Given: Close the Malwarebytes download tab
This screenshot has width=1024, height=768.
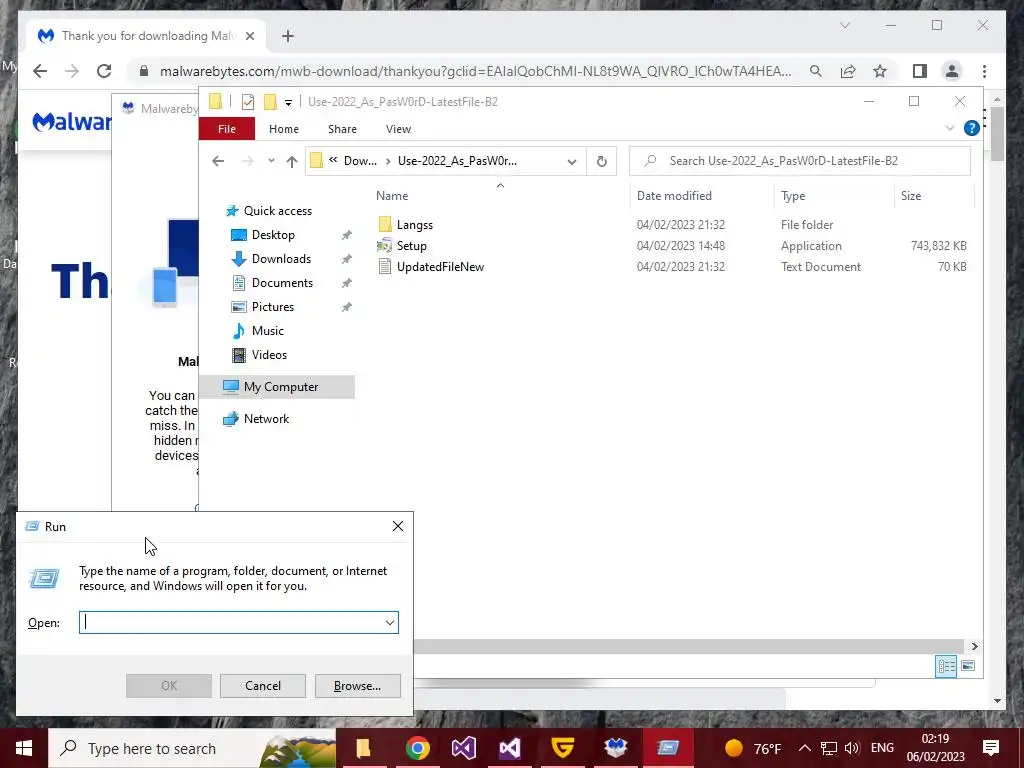Looking at the screenshot, I should [x=249, y=36].
